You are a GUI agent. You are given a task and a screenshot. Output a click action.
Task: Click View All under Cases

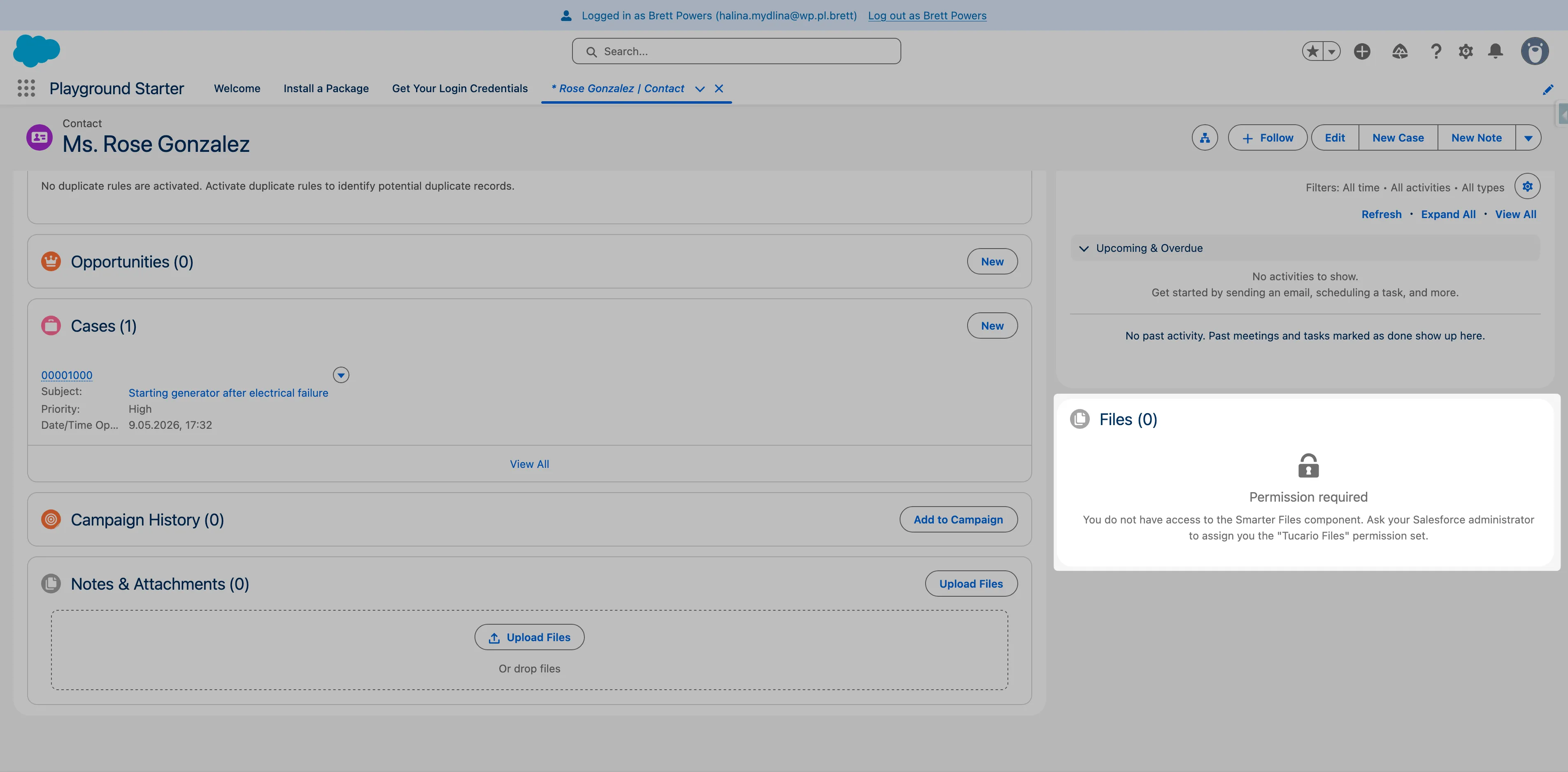point(530,464)
